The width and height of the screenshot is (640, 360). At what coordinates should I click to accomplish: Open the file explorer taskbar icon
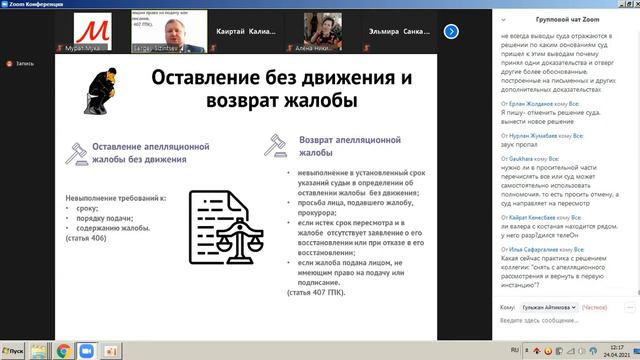pos(39,351)
